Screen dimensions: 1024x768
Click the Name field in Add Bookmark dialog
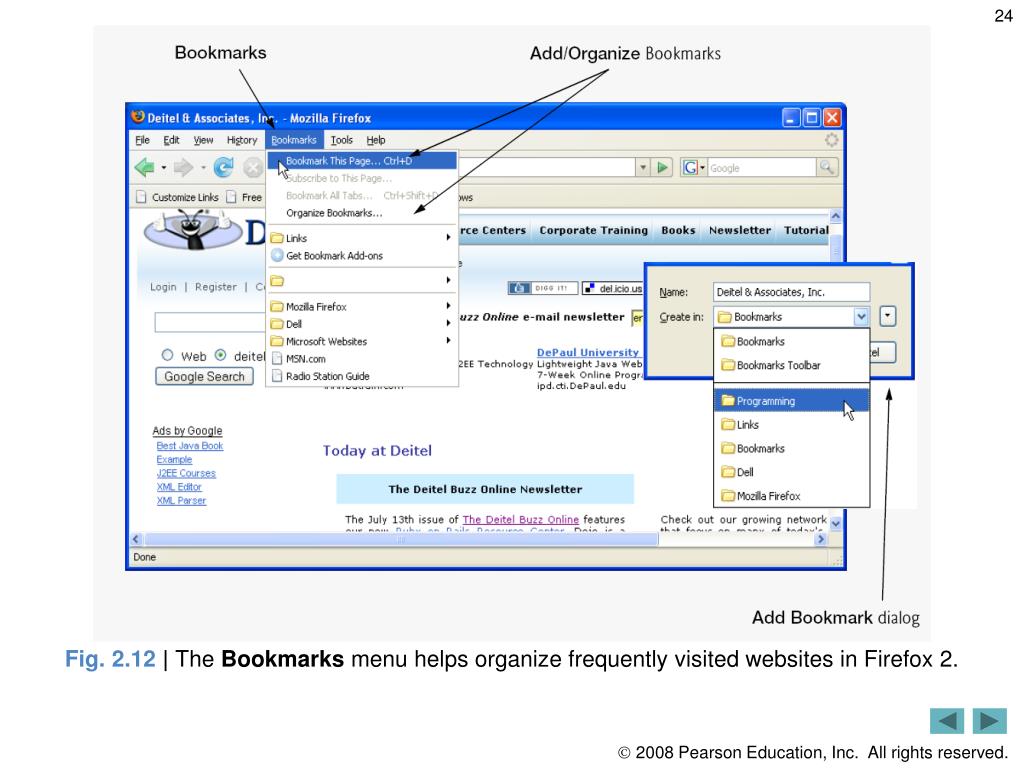point(792,292)
